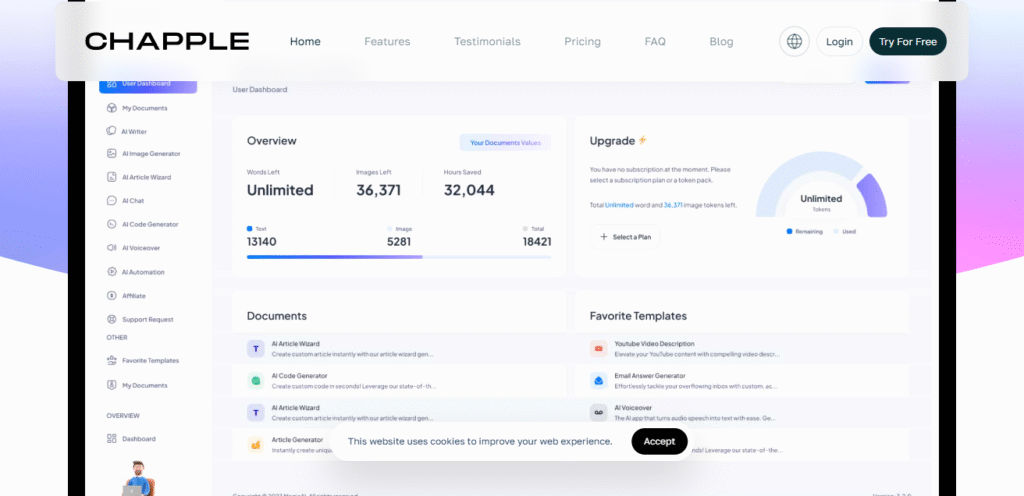Open the Pricing nav item

tap(583, 42)
